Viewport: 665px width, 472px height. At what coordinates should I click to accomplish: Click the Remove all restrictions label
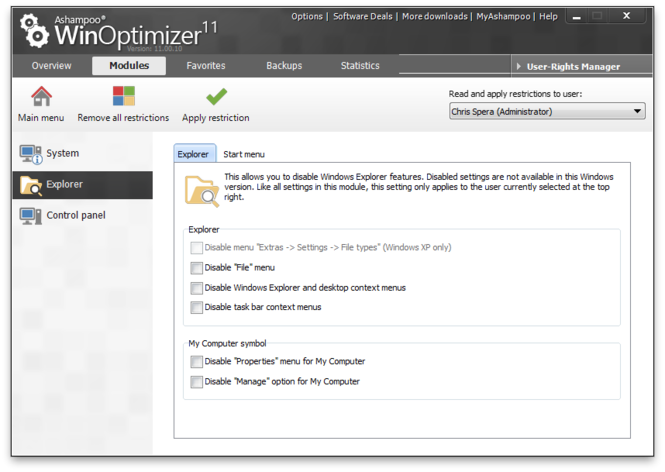[123, 118]
